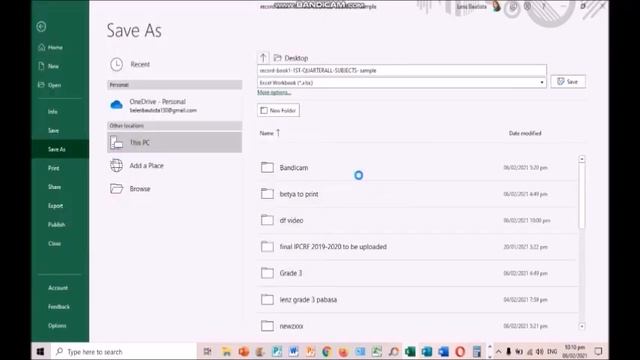Viewport: 640px width, 360px height.
Task: Click the ENG language indicator
Action: tap(552, 351)
